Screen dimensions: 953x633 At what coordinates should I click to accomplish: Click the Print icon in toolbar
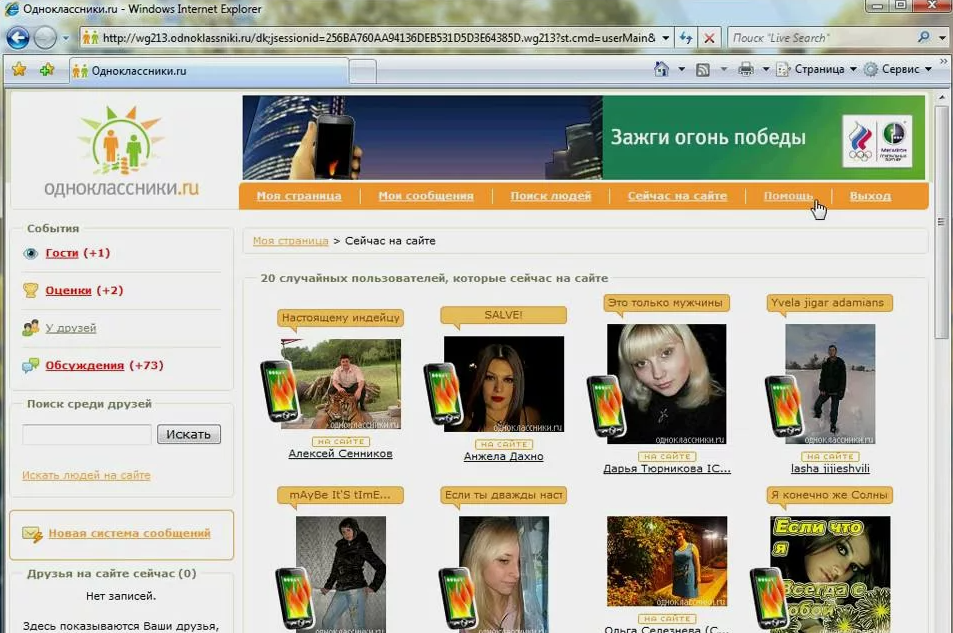pyautogui.click(x=746, y=69)
